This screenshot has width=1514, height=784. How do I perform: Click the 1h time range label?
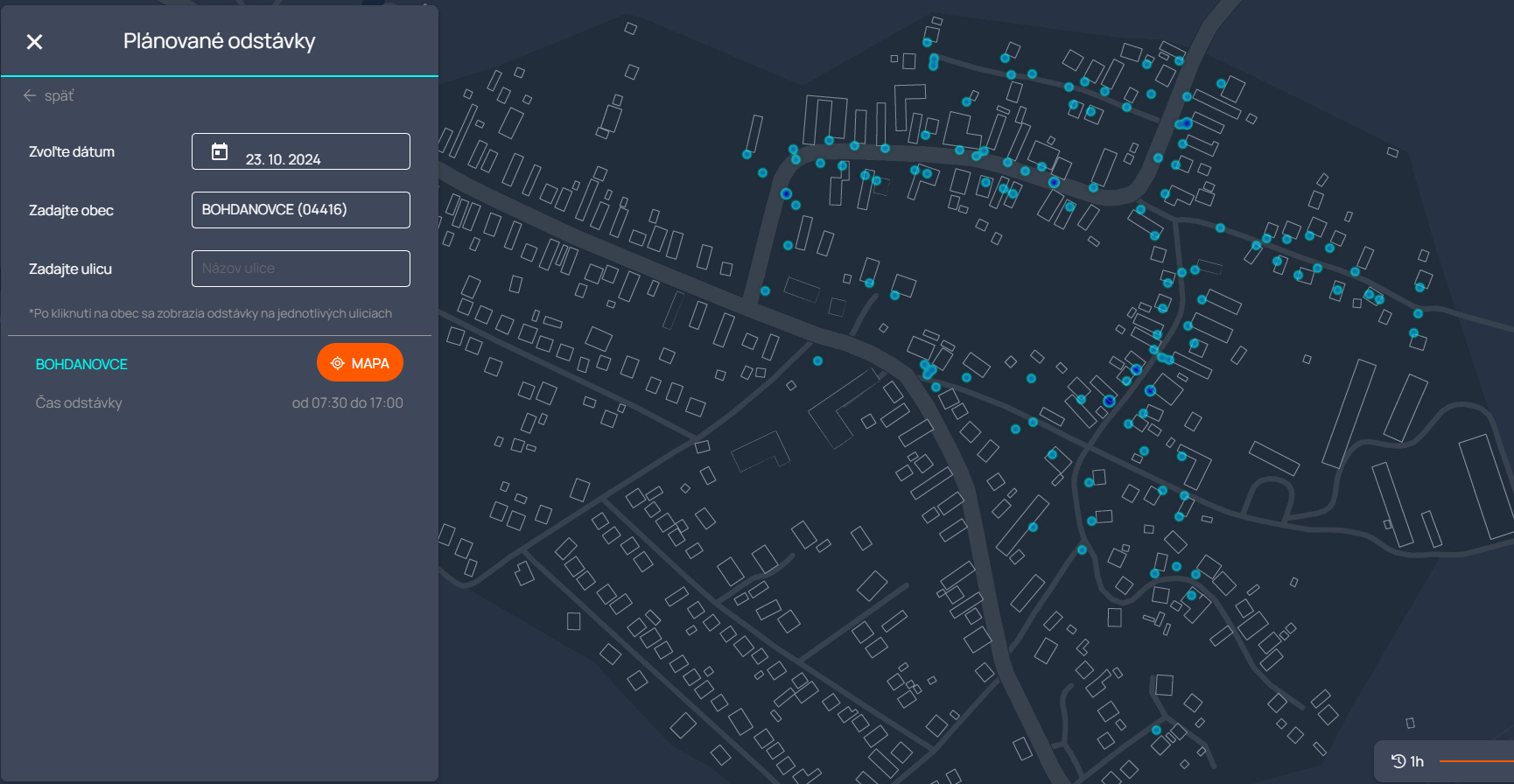point(1417,761)
